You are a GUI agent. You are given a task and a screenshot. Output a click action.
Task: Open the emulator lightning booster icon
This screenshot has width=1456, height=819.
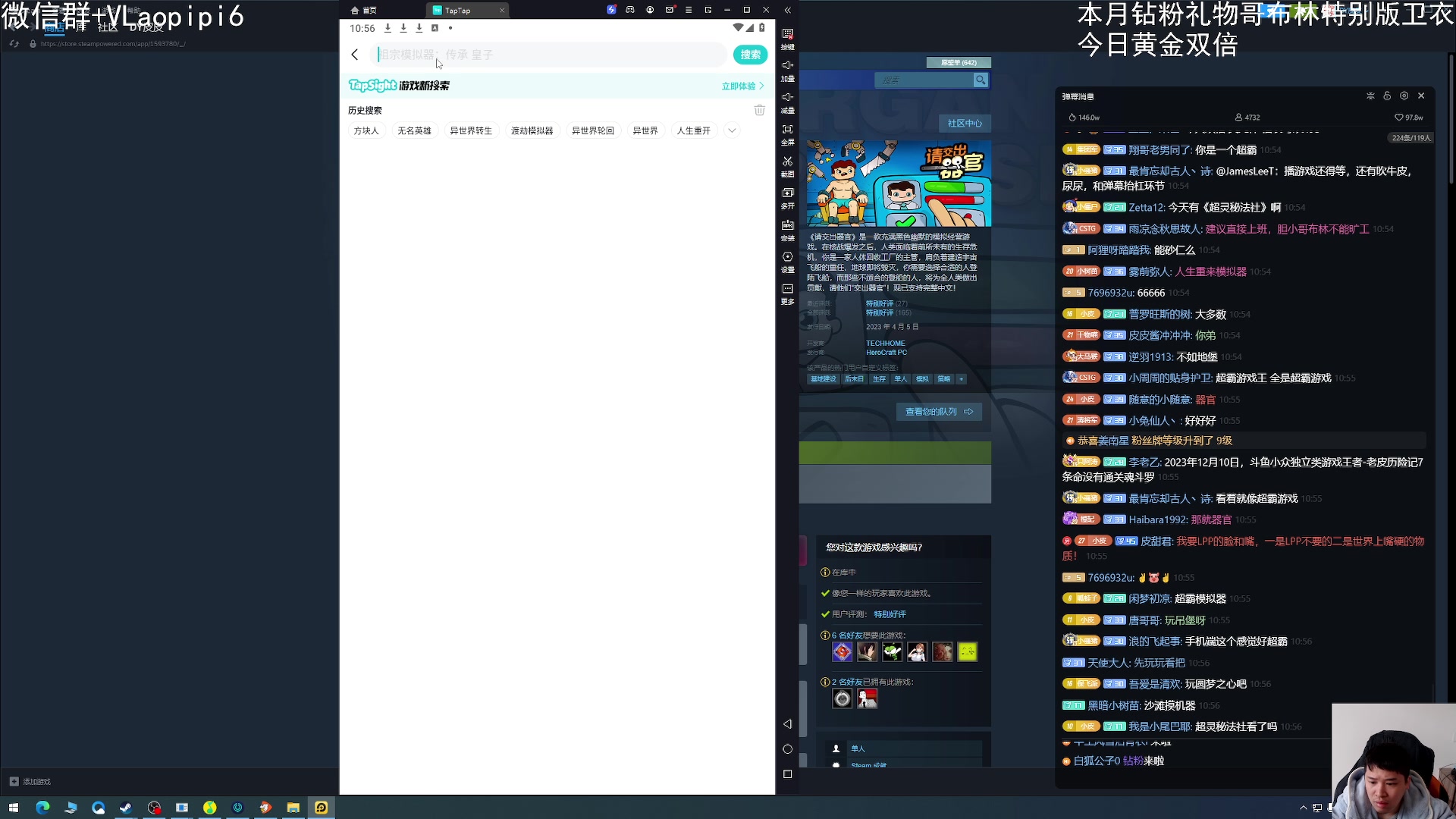pos(611,10)
